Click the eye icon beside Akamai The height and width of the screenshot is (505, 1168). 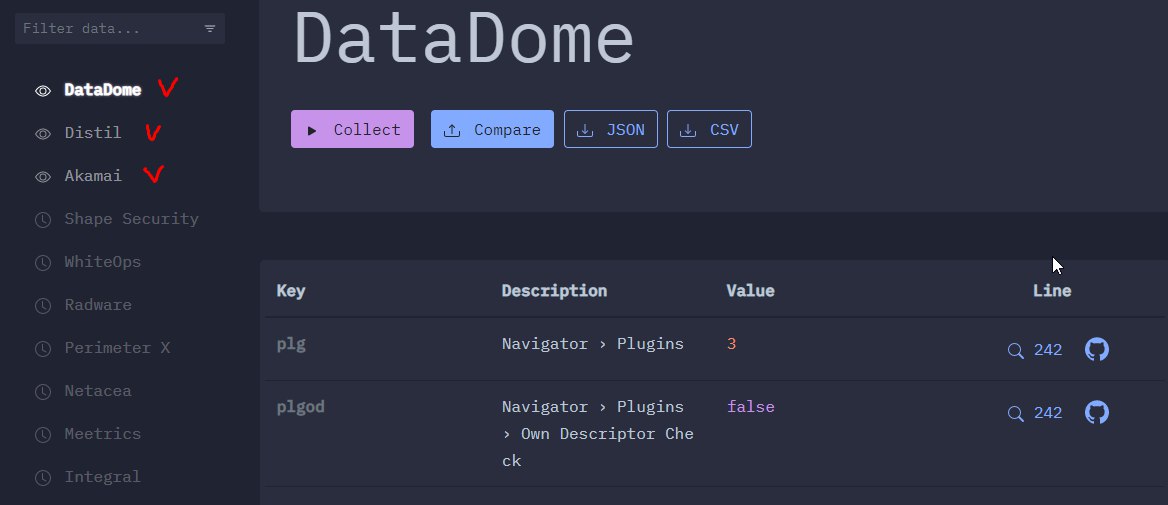(43, 177)
